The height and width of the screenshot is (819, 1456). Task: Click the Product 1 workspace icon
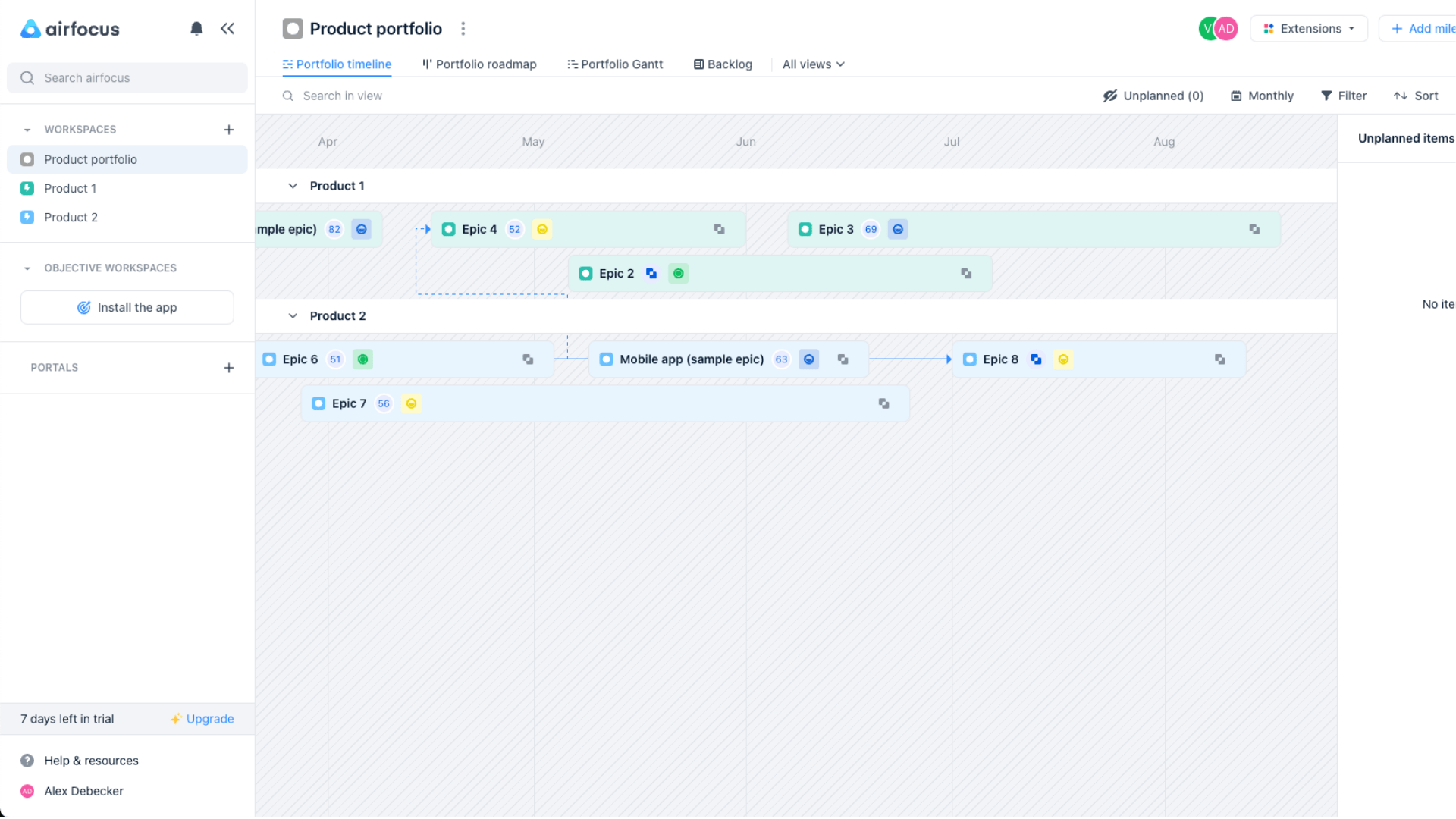[27, 188]
